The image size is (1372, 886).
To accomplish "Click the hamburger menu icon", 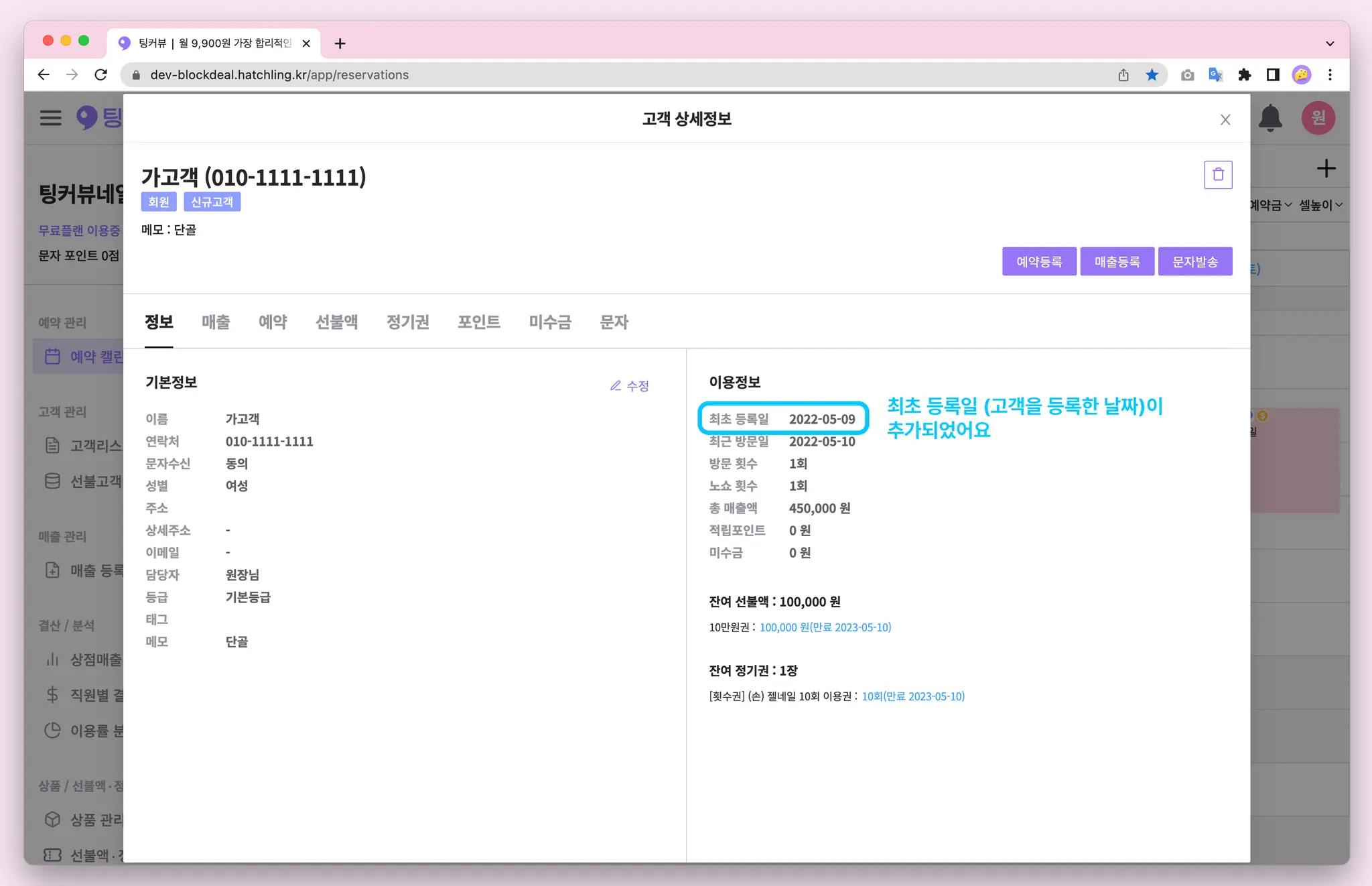I will click(x=51, y=118).
